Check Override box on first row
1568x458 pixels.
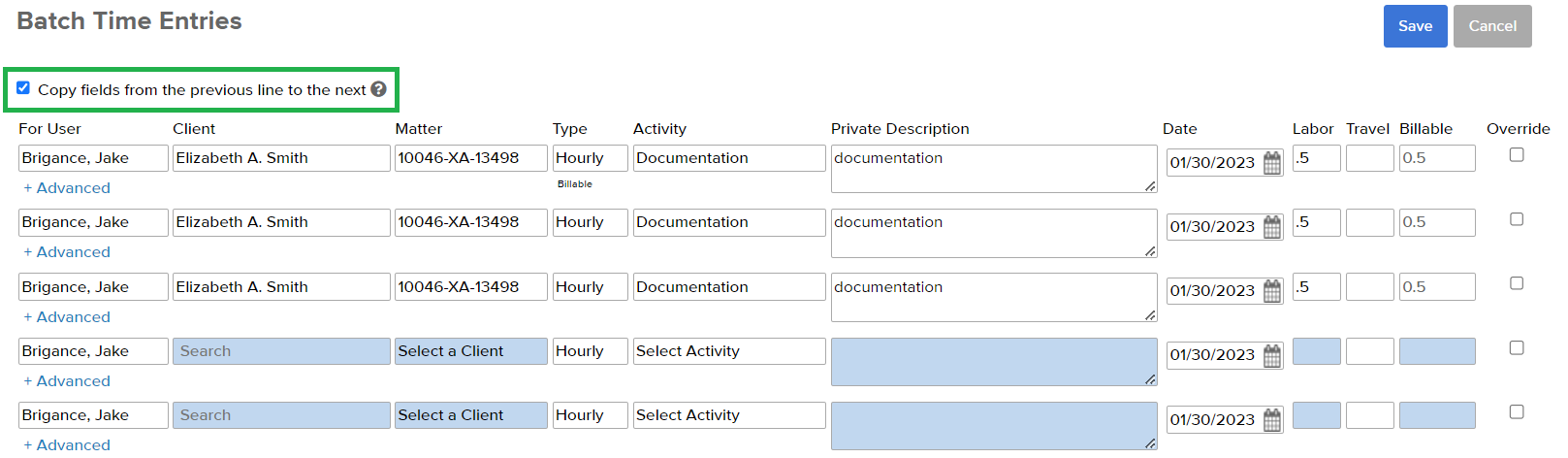[x=1517, y=155]
